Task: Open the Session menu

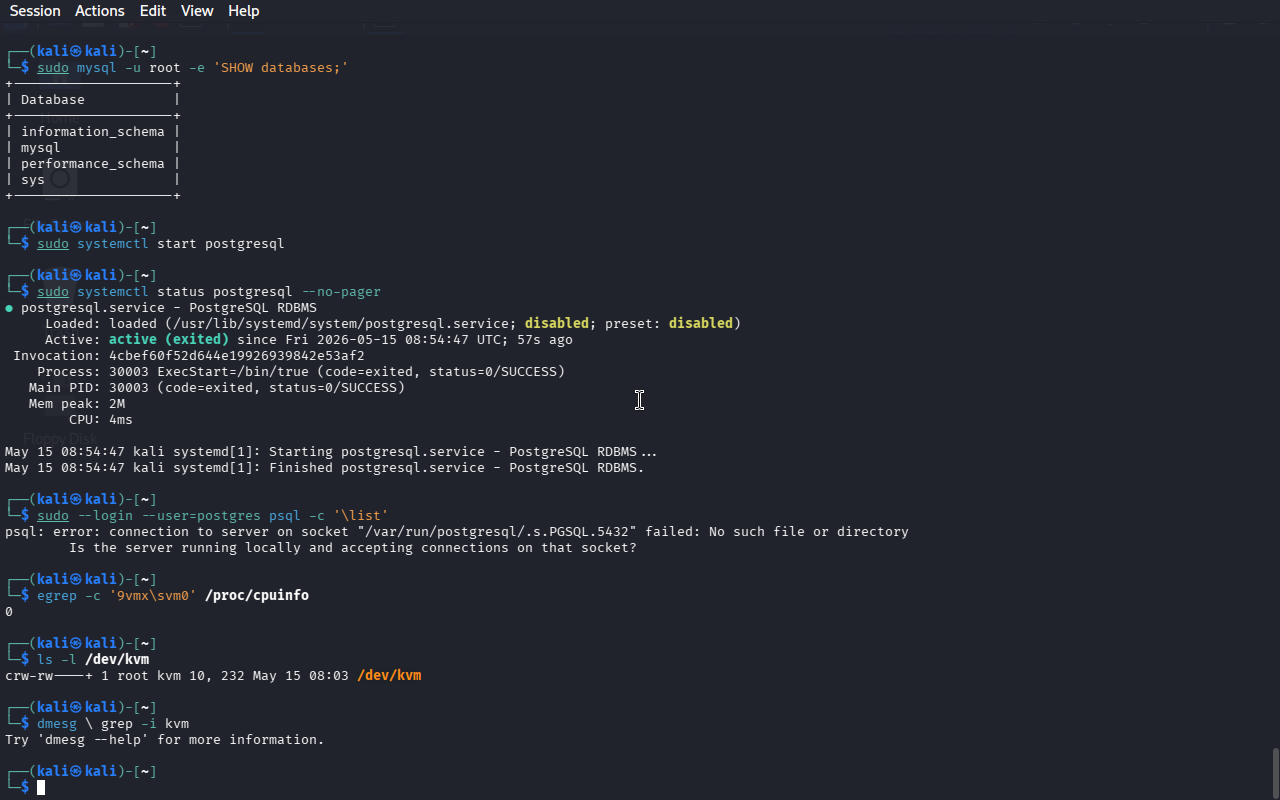Action: click(x=35, y=11)
